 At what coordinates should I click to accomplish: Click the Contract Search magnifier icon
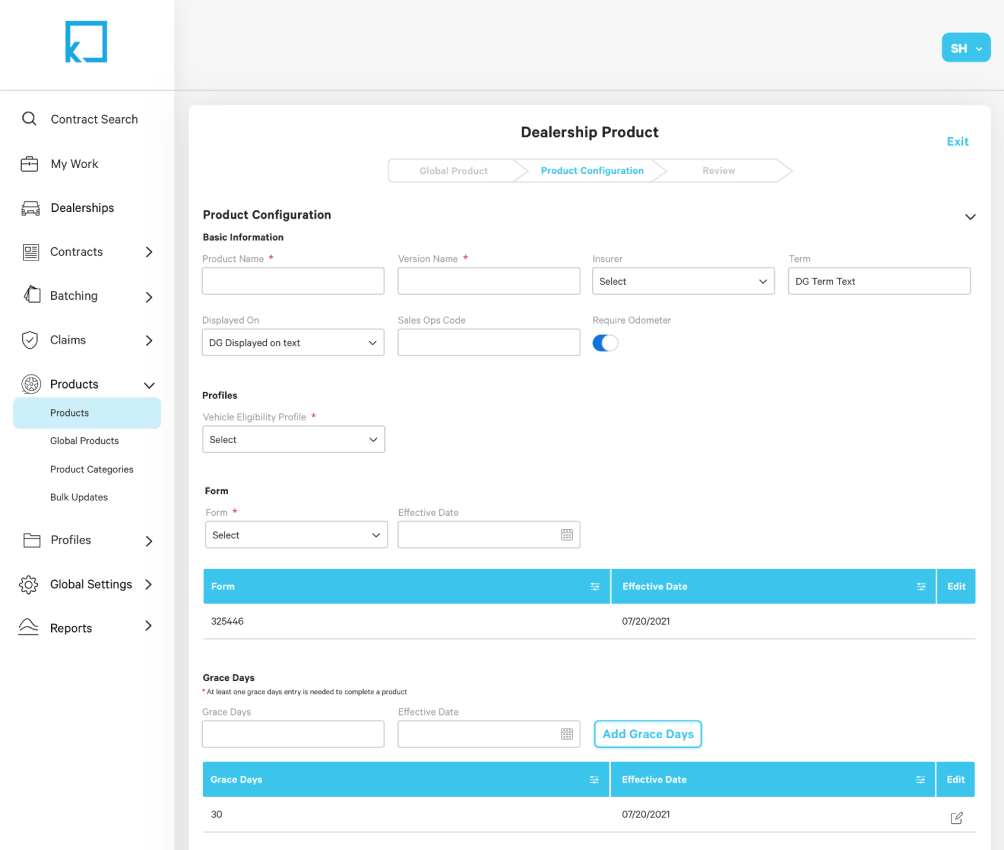point(29,119)
